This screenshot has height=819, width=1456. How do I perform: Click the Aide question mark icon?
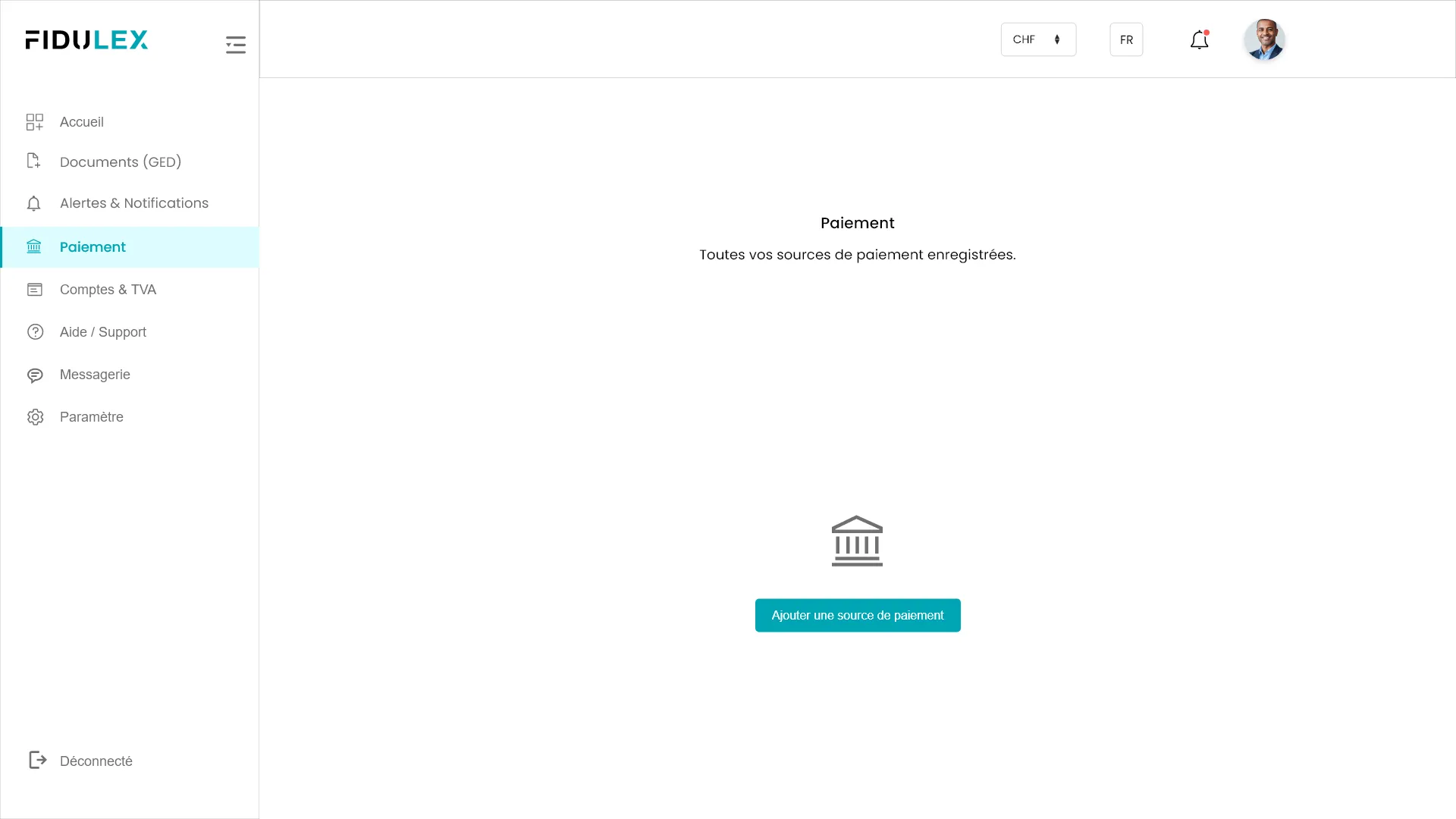click(35, 332)
